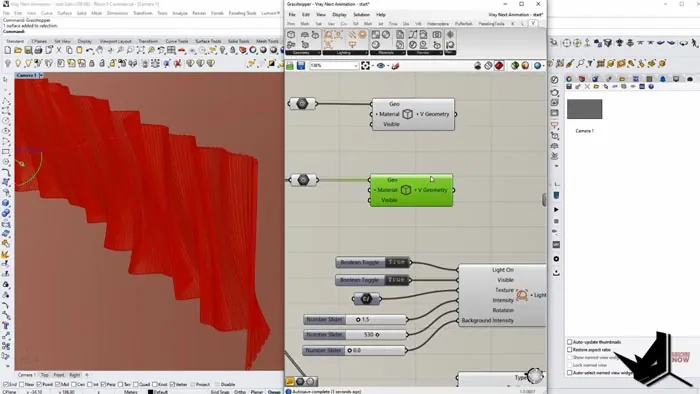Toggle Grid Snap in Rhino status bar
Image resolution: width=700 pixels, height=394 pixels.
(x=220, y=392)
